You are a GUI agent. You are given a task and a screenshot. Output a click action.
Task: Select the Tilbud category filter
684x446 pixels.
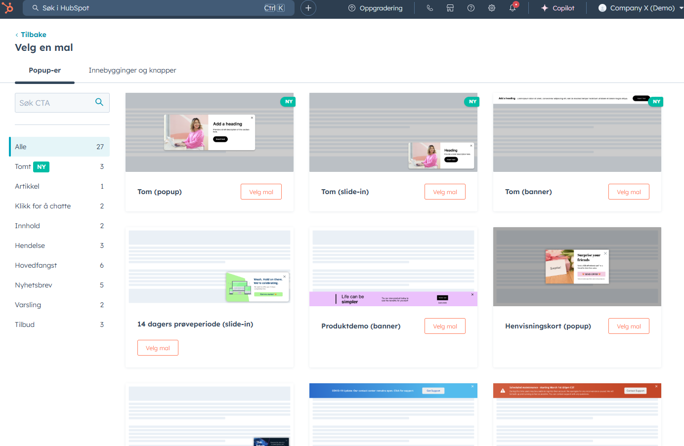coord(59,324)
